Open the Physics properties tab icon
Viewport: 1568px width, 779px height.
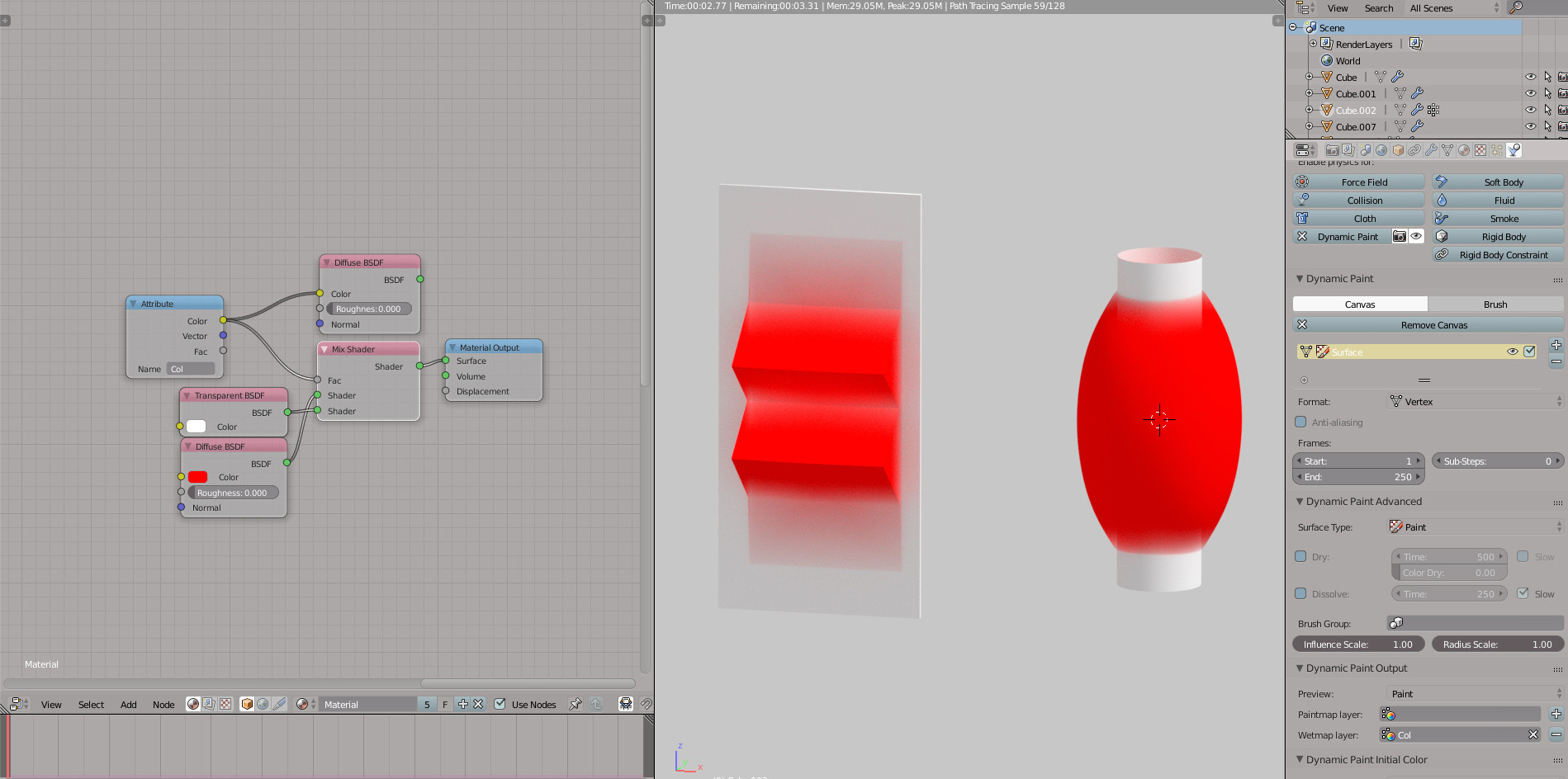coord(1514,150)
